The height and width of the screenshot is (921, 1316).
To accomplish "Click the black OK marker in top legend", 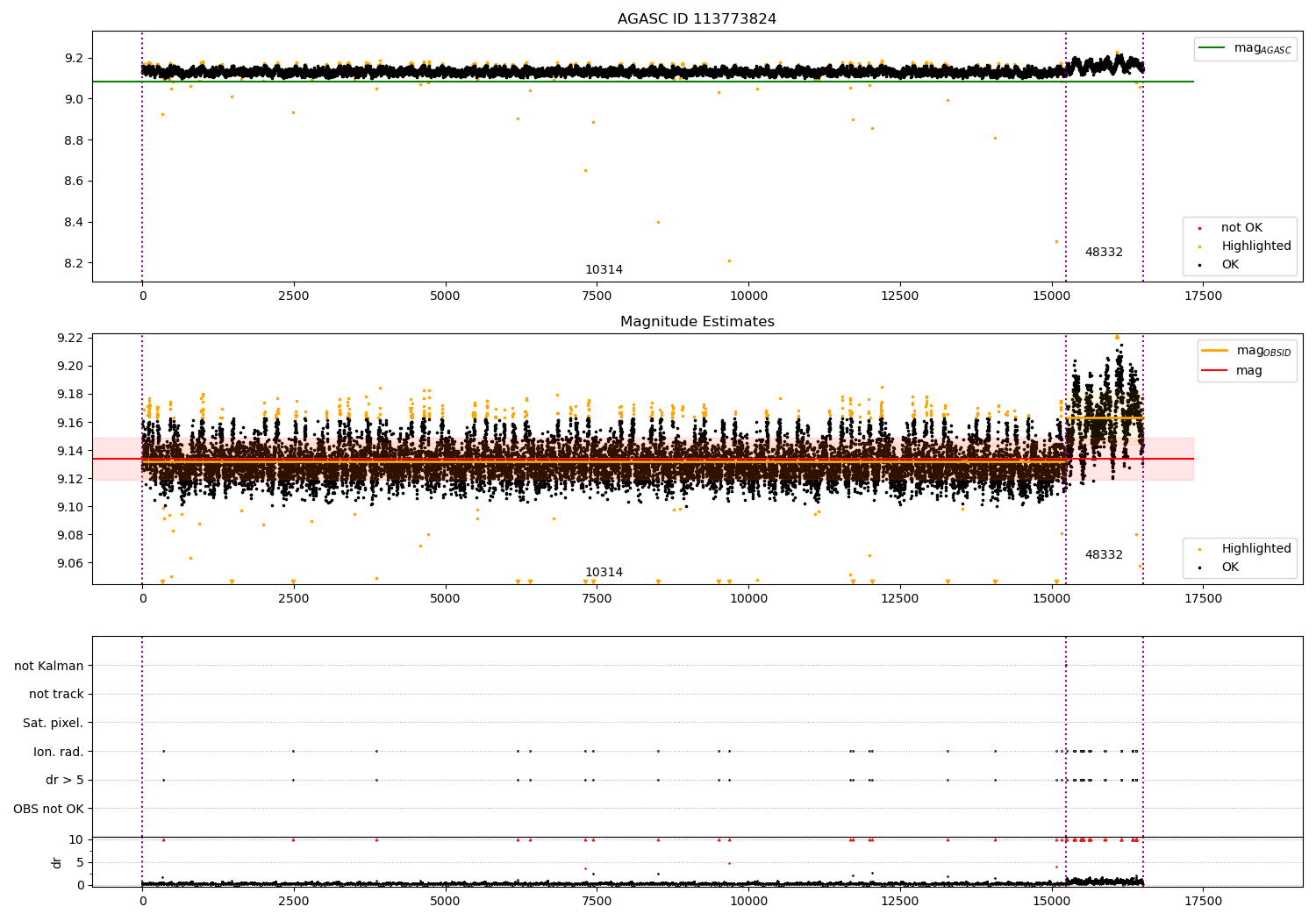I will click(x=1199, y=265).
